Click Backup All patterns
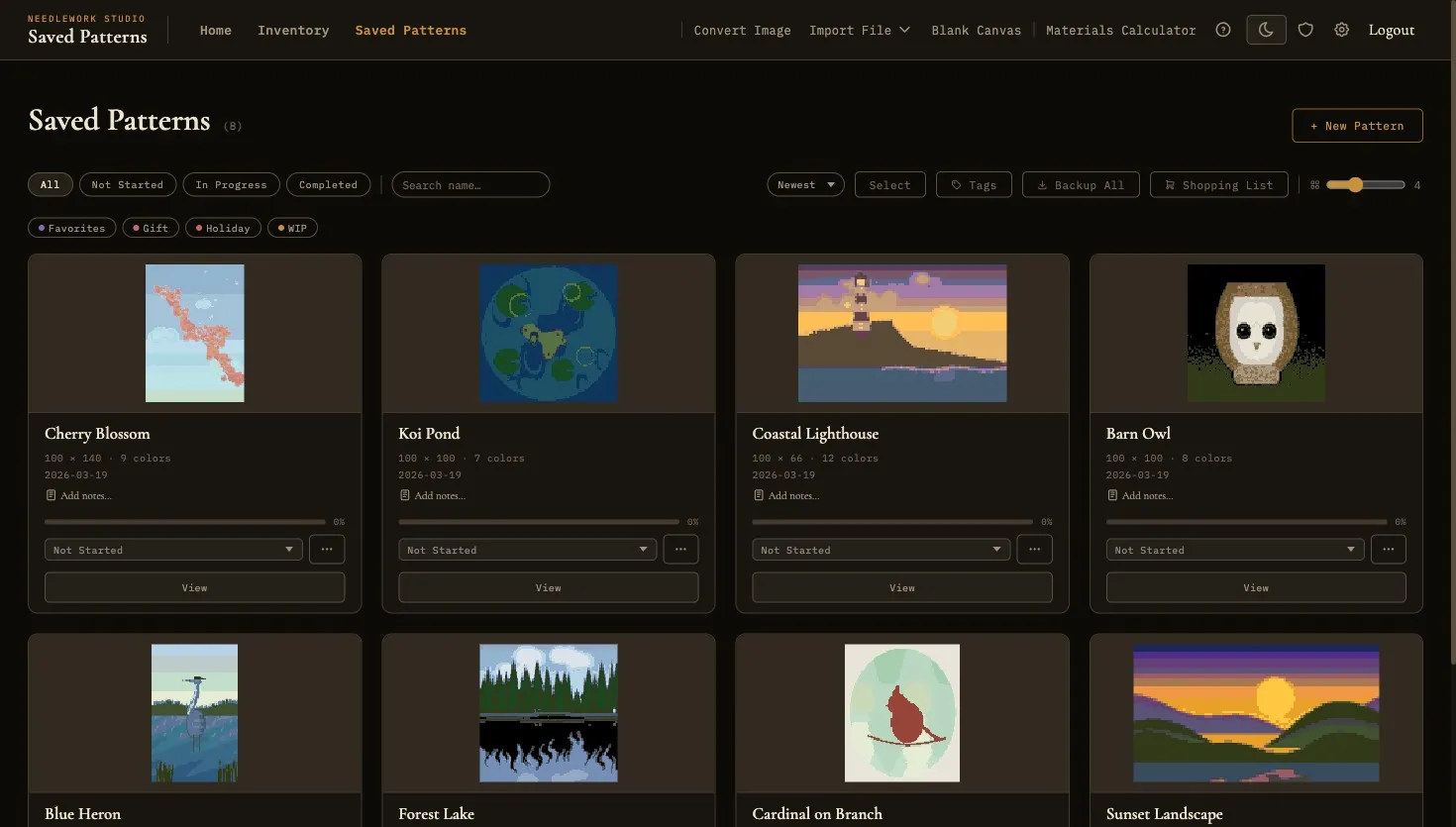Viewport: 1456px width, 827px height. point(1080,184)
